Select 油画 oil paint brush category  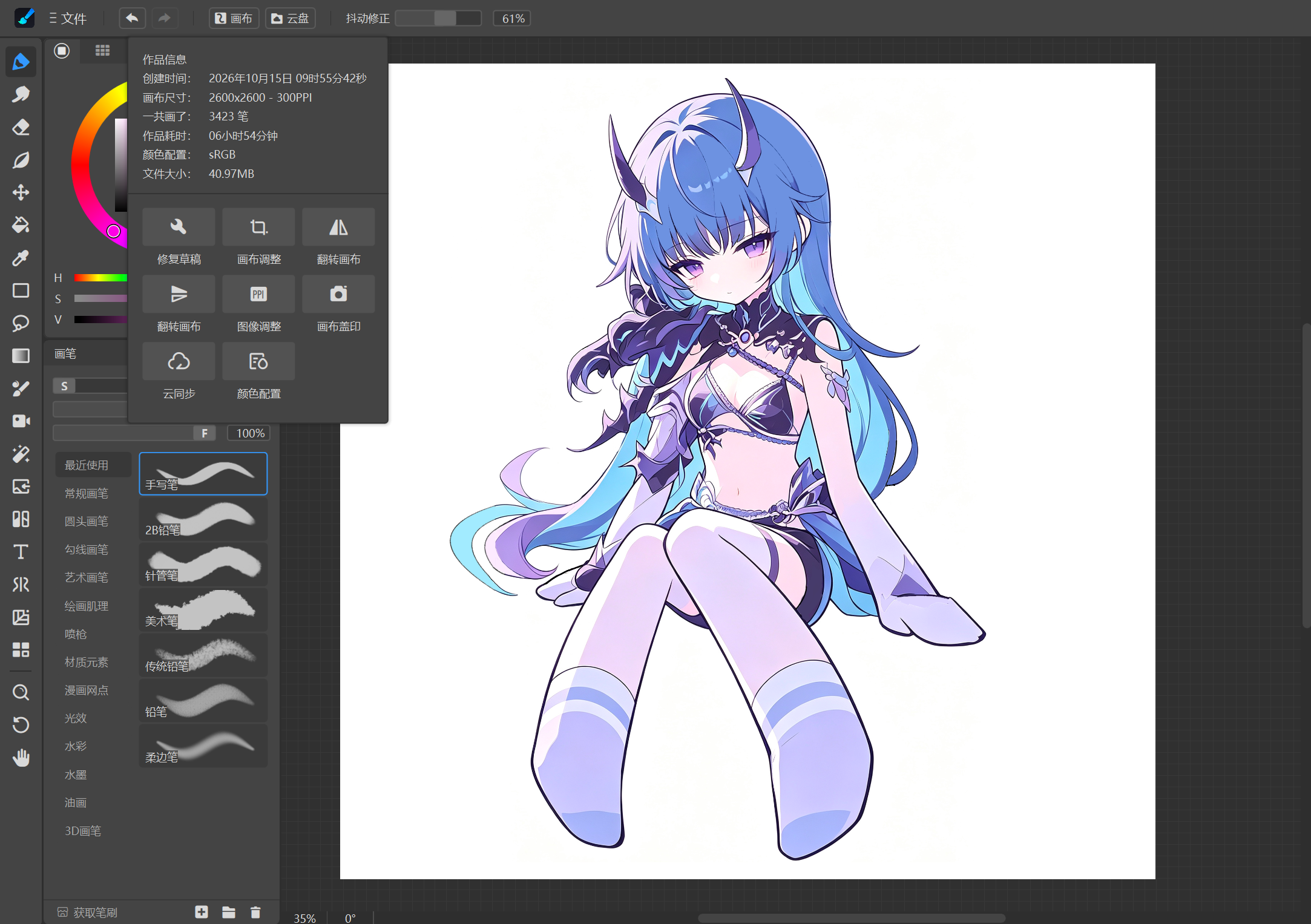click(x=76, y=803)
